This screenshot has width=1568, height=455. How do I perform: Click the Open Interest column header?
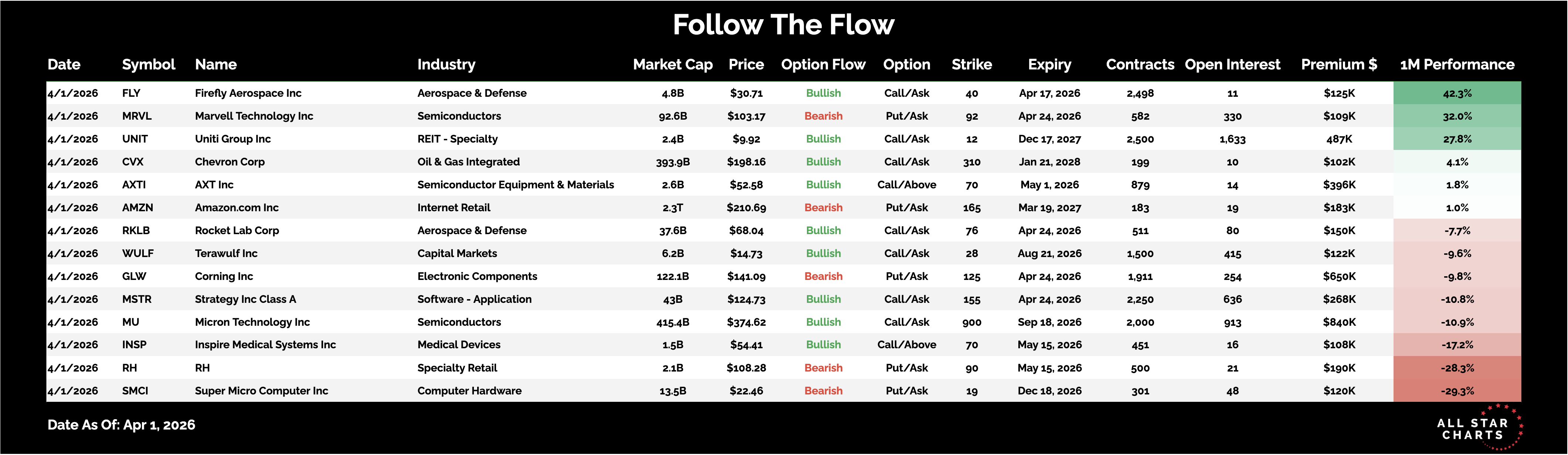point(1232,65)
